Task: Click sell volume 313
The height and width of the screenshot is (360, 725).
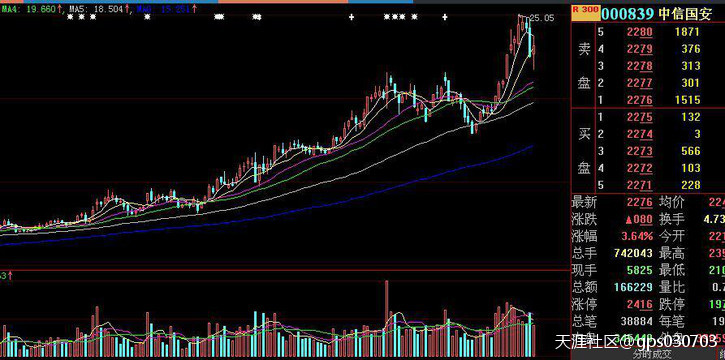Action: (690, 66)
